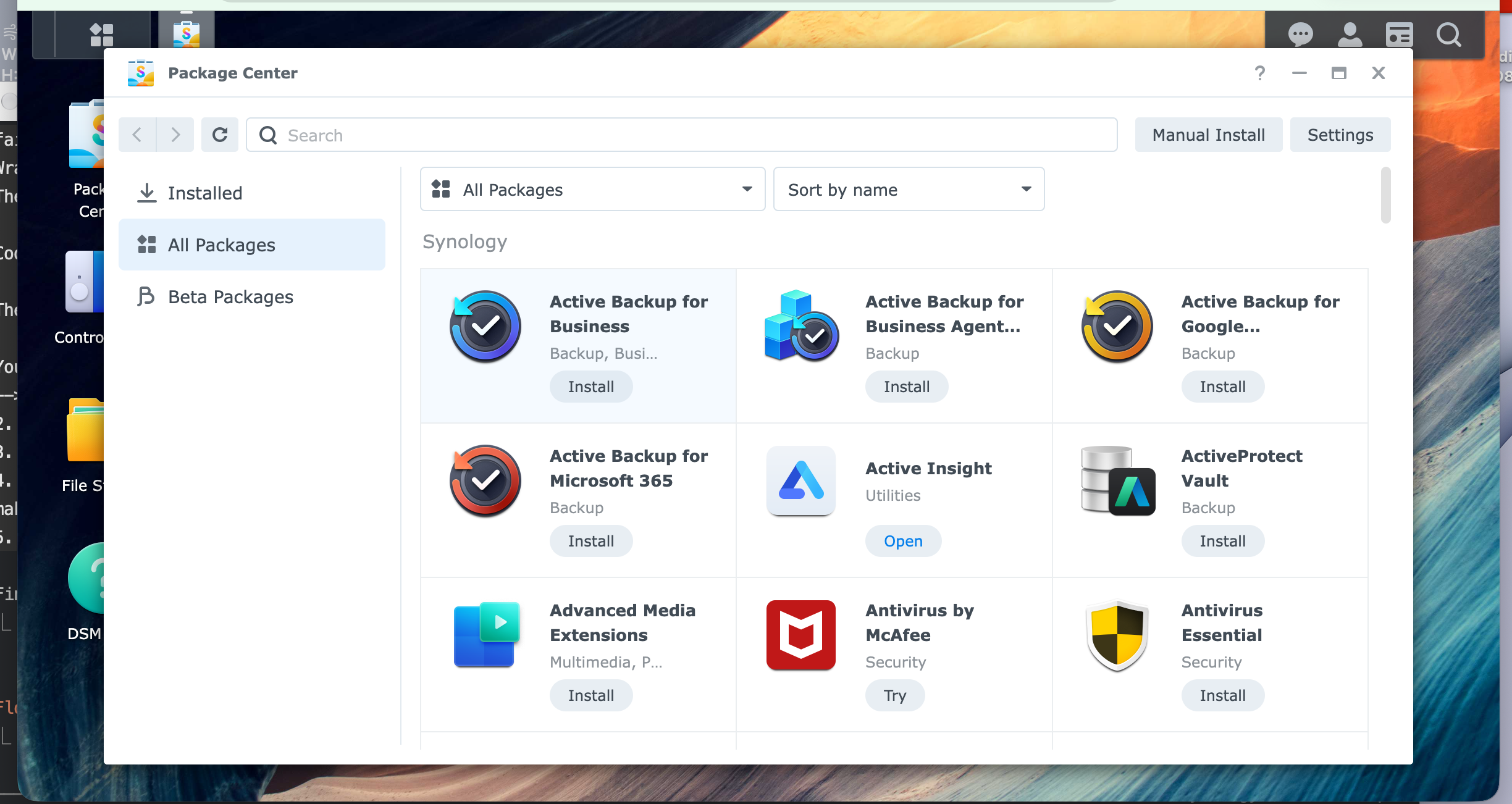1512x804 pixels.
Task: Install ActiveProtect Vault
Action: (x=1223, y=541)
